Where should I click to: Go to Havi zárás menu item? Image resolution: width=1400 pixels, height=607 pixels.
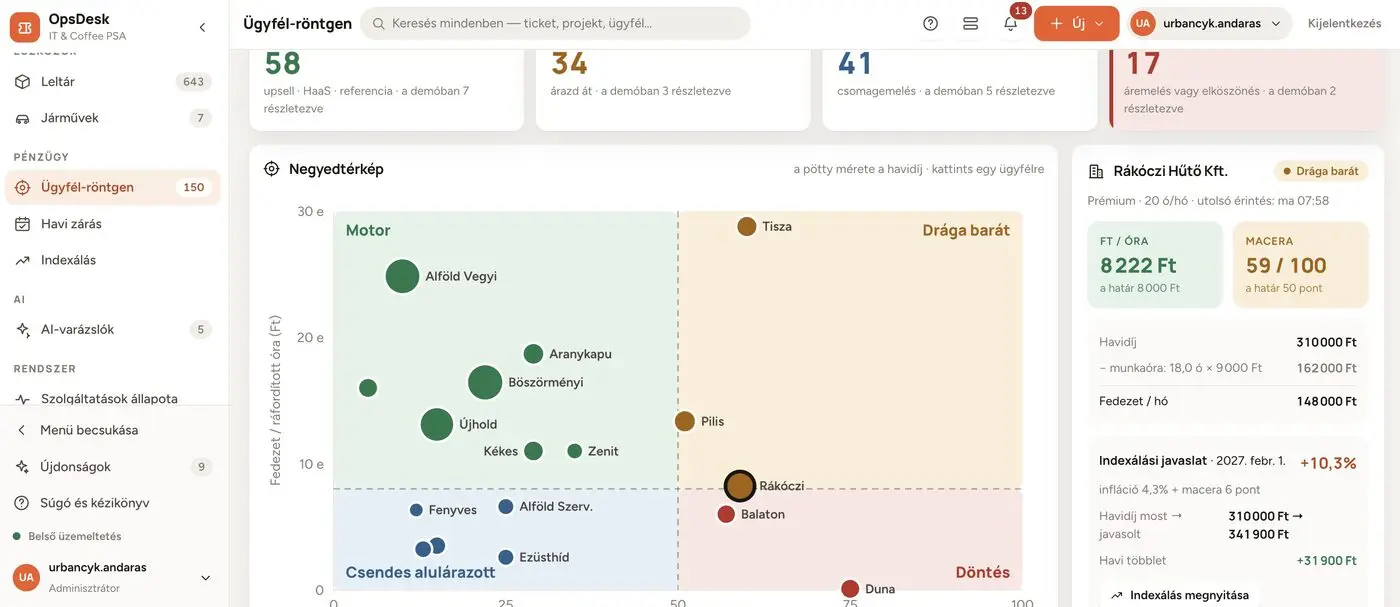(113, 224)
